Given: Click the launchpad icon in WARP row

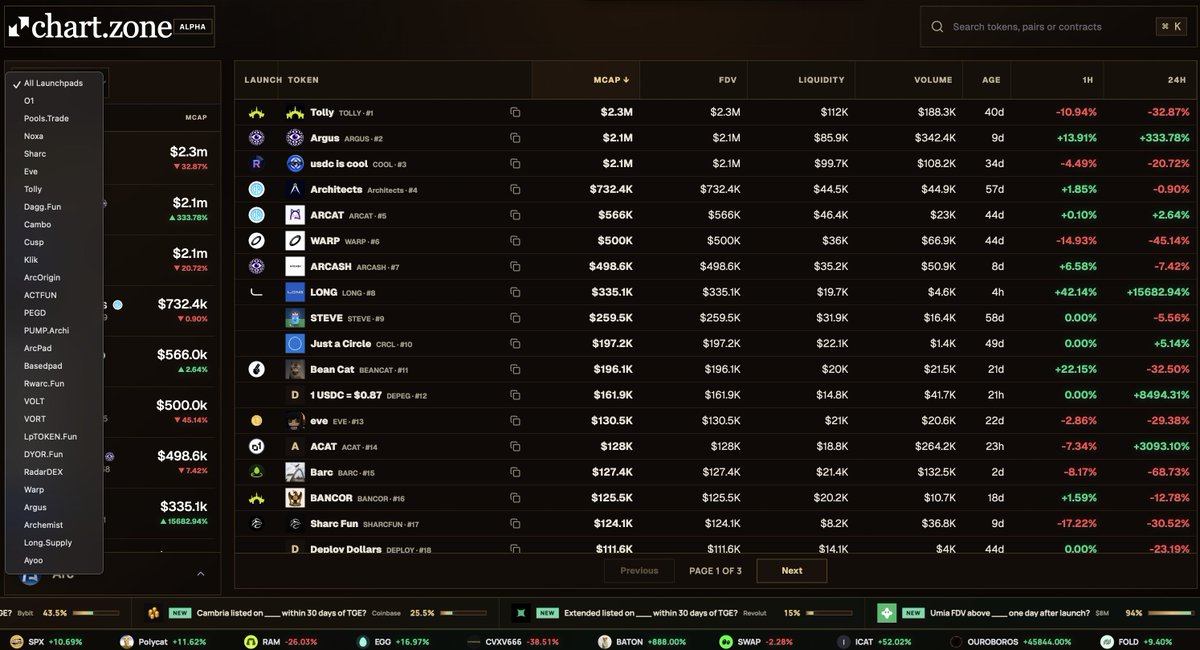Looking at the screenshot, I should (x=256, y=241).
